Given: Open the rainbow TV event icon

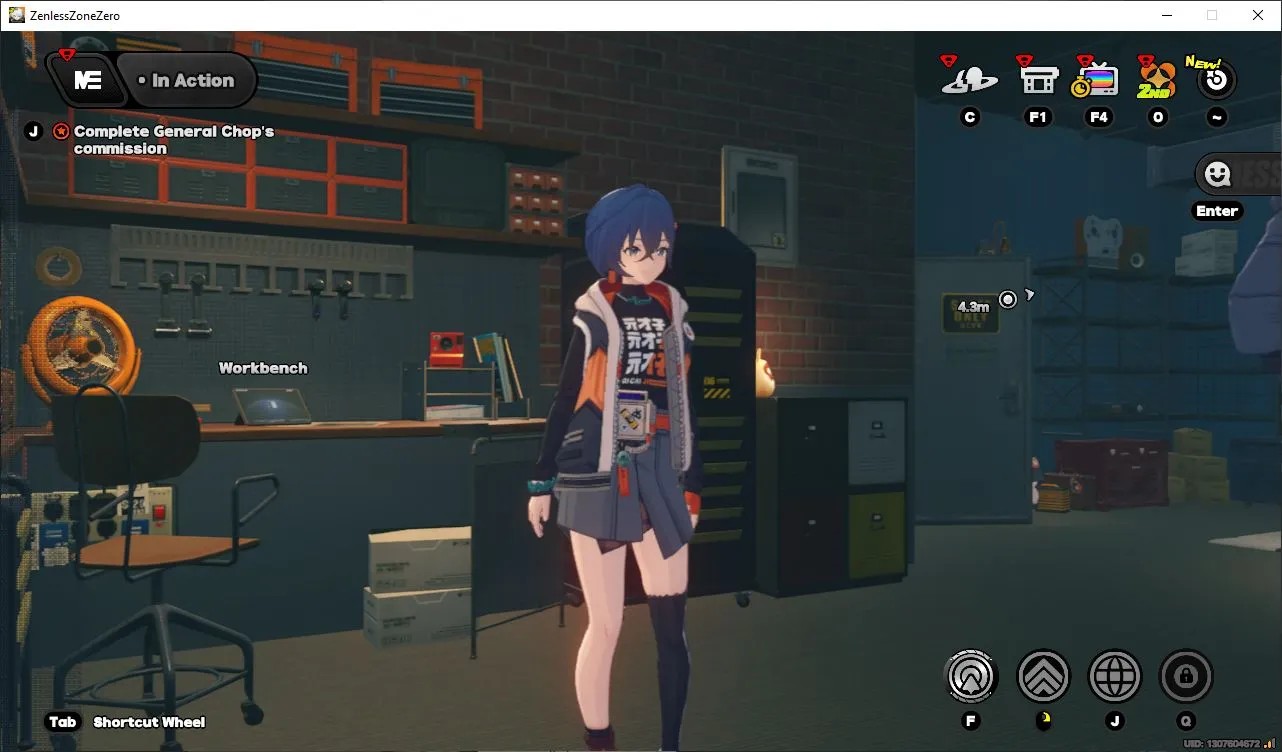Looking at the screenshot, I should pos(1095,79).
